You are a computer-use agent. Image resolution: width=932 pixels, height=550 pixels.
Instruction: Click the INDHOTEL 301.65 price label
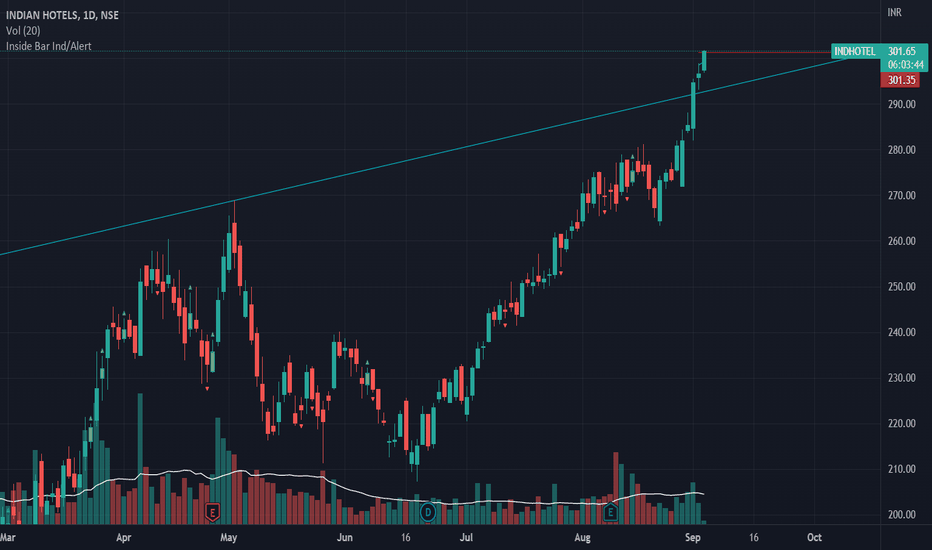pos(879,51)
